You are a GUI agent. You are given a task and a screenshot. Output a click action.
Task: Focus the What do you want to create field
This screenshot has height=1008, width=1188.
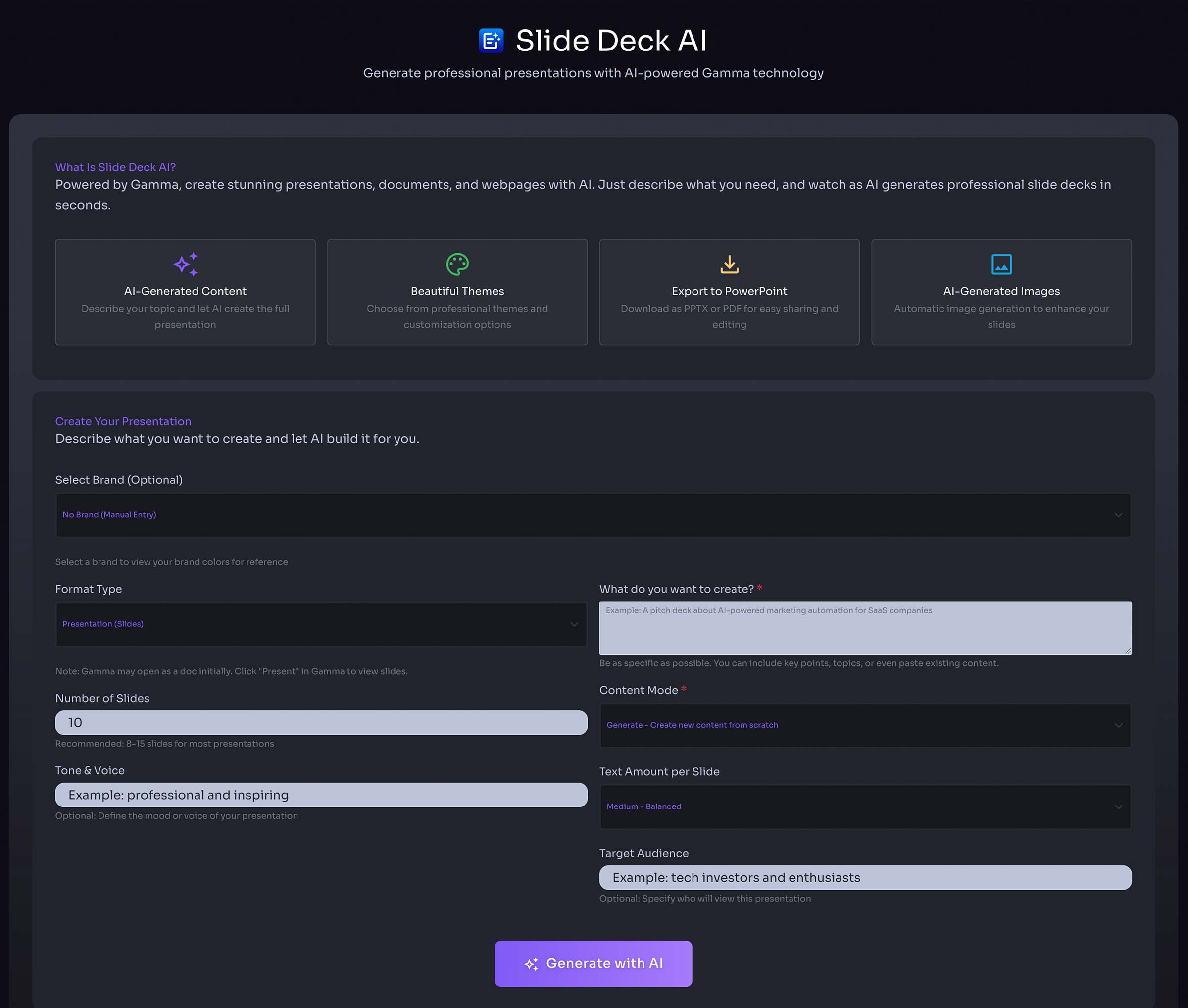click(x=865, y=627)
